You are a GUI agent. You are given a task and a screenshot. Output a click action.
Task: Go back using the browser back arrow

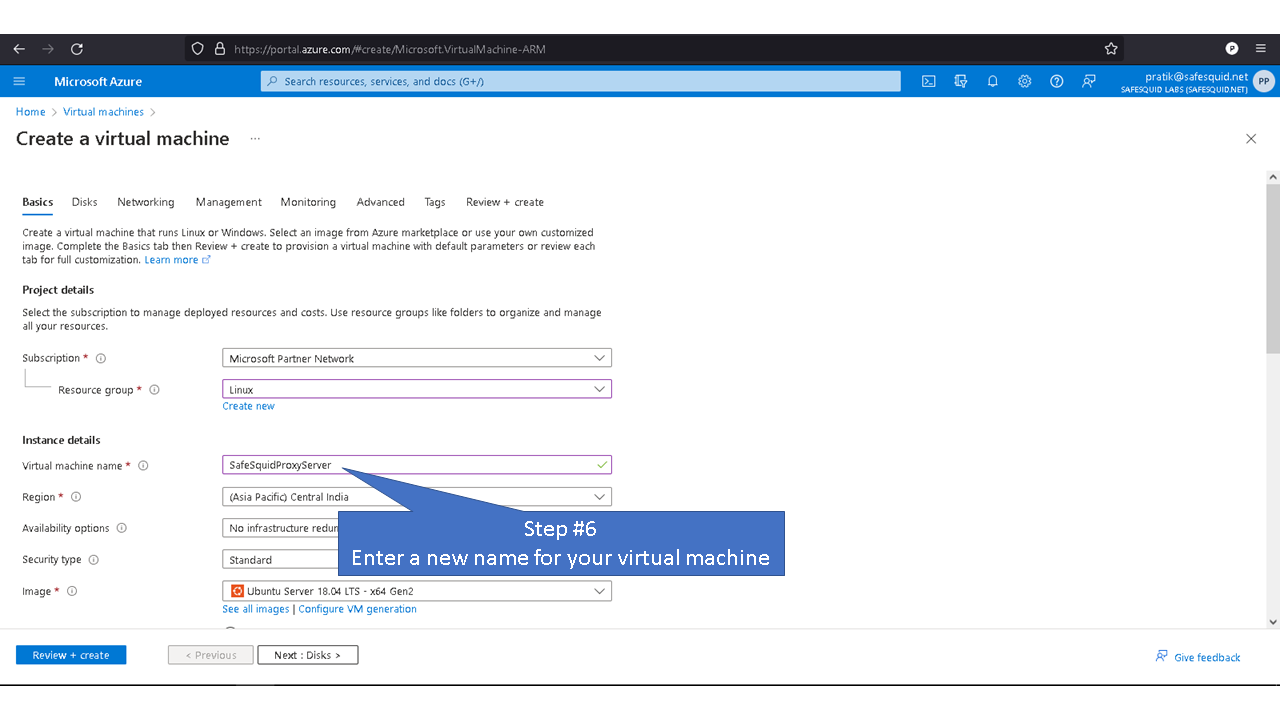pyautogui.click(x=19, y=48)
